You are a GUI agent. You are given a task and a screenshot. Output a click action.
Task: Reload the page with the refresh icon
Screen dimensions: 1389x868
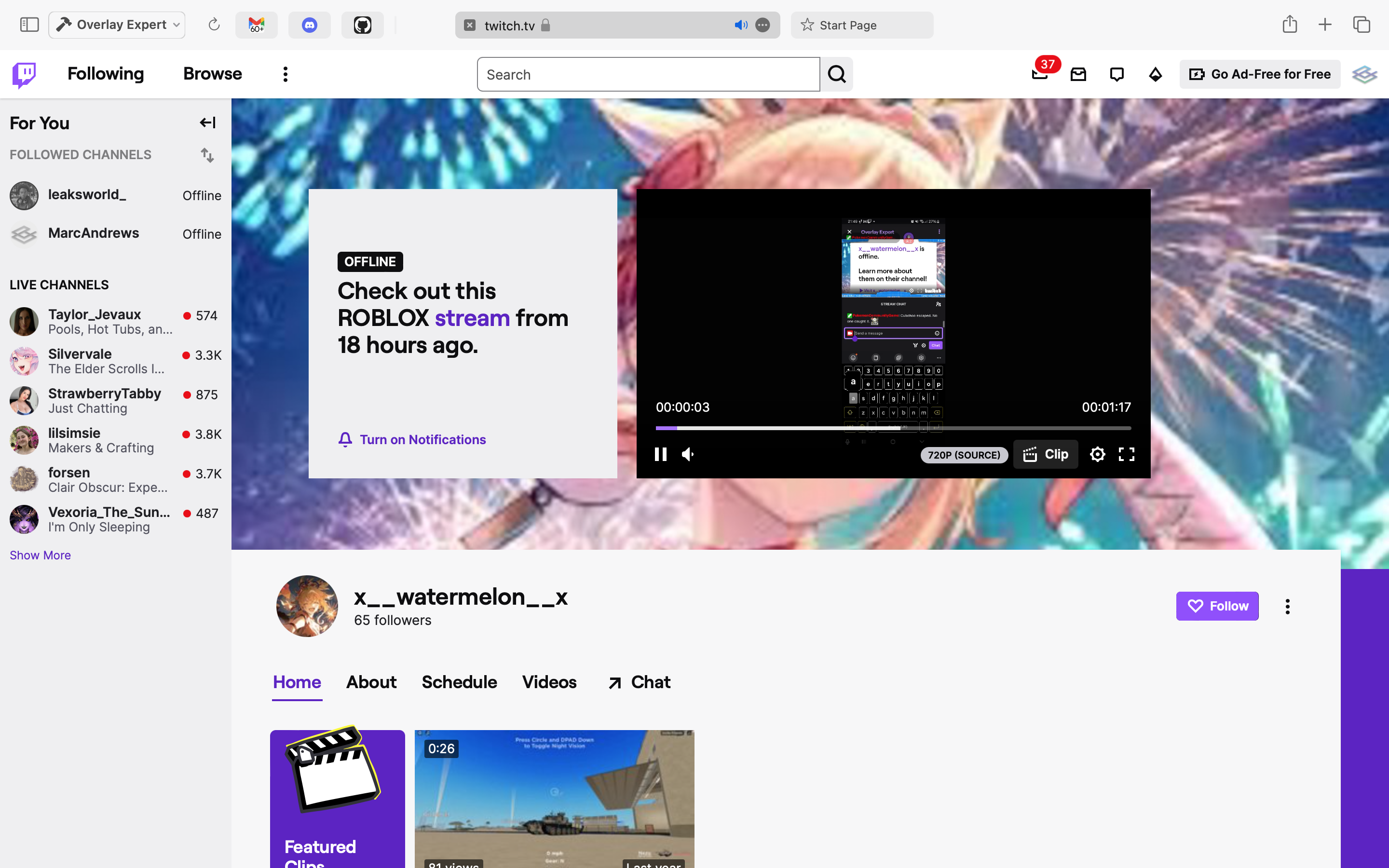[x=214, y=25]
